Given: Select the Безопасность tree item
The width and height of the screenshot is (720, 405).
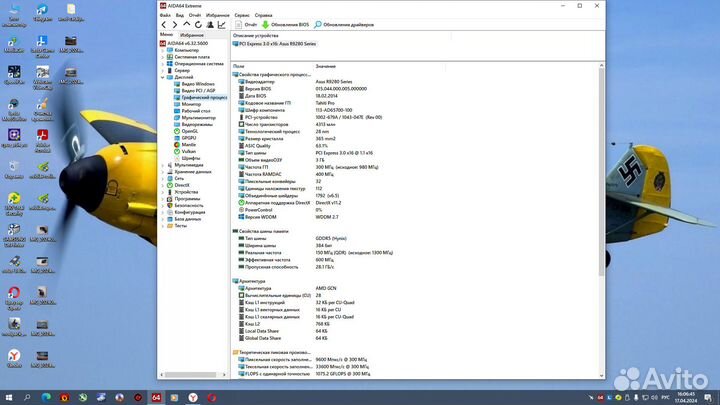Looking at the screenshot, I should tap(185, 205).
